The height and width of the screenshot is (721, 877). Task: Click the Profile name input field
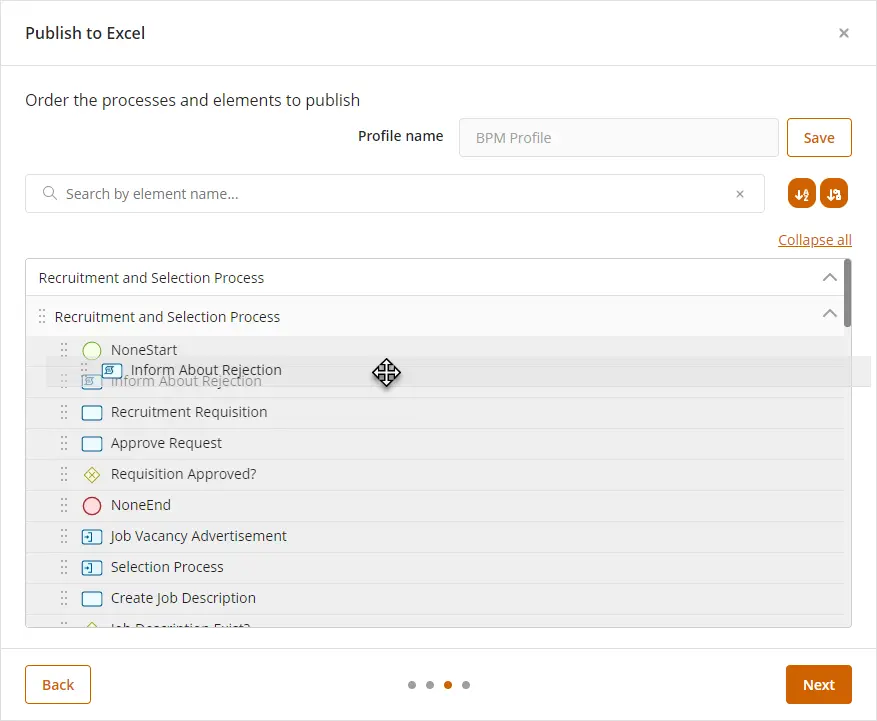(x=619, y=138)
